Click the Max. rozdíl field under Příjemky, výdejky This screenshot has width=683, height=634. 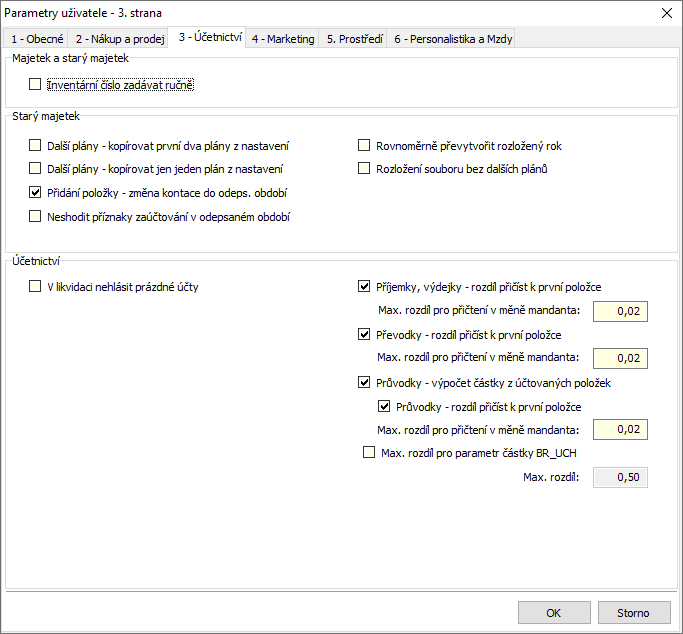tap(620, 311)
